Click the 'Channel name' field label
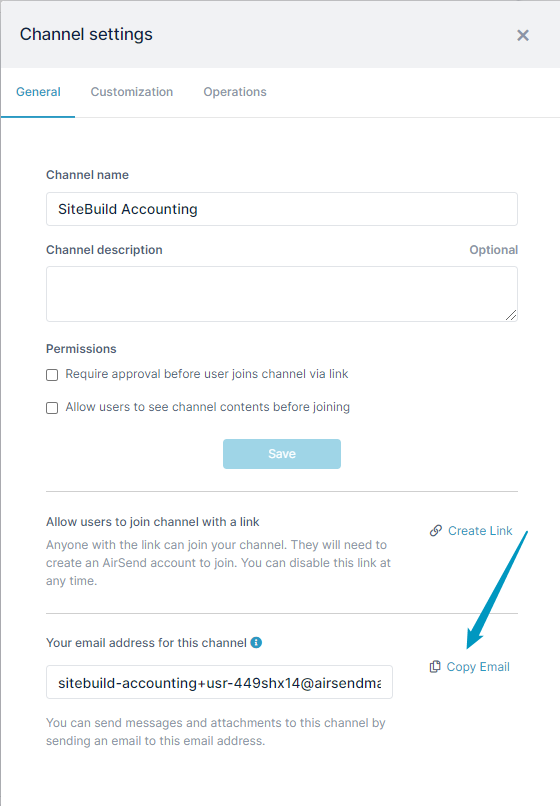 coord(87,175)
